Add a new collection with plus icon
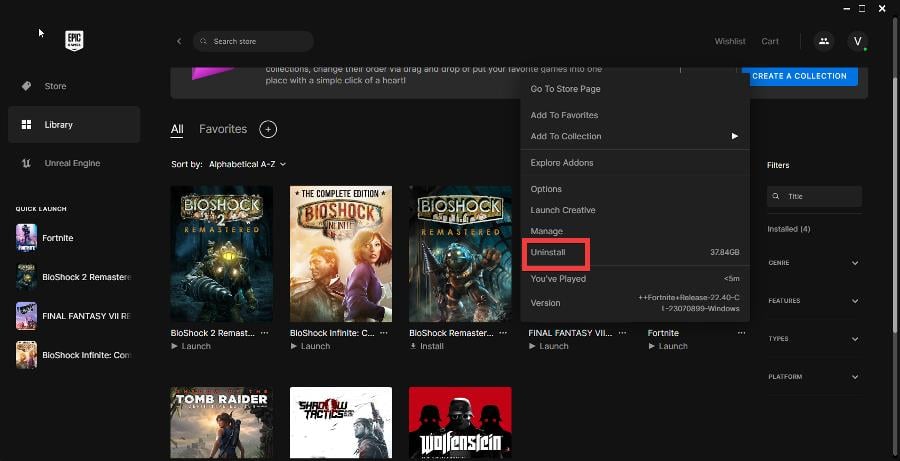This screenshot has height=461, width=900. coord(268,129)
